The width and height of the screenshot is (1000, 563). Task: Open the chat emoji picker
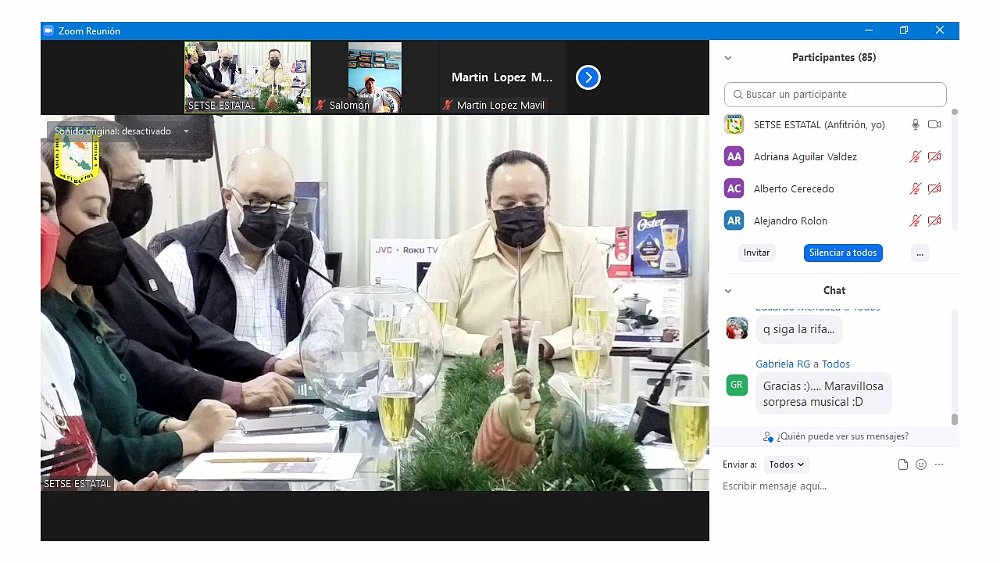pos(921,465)
